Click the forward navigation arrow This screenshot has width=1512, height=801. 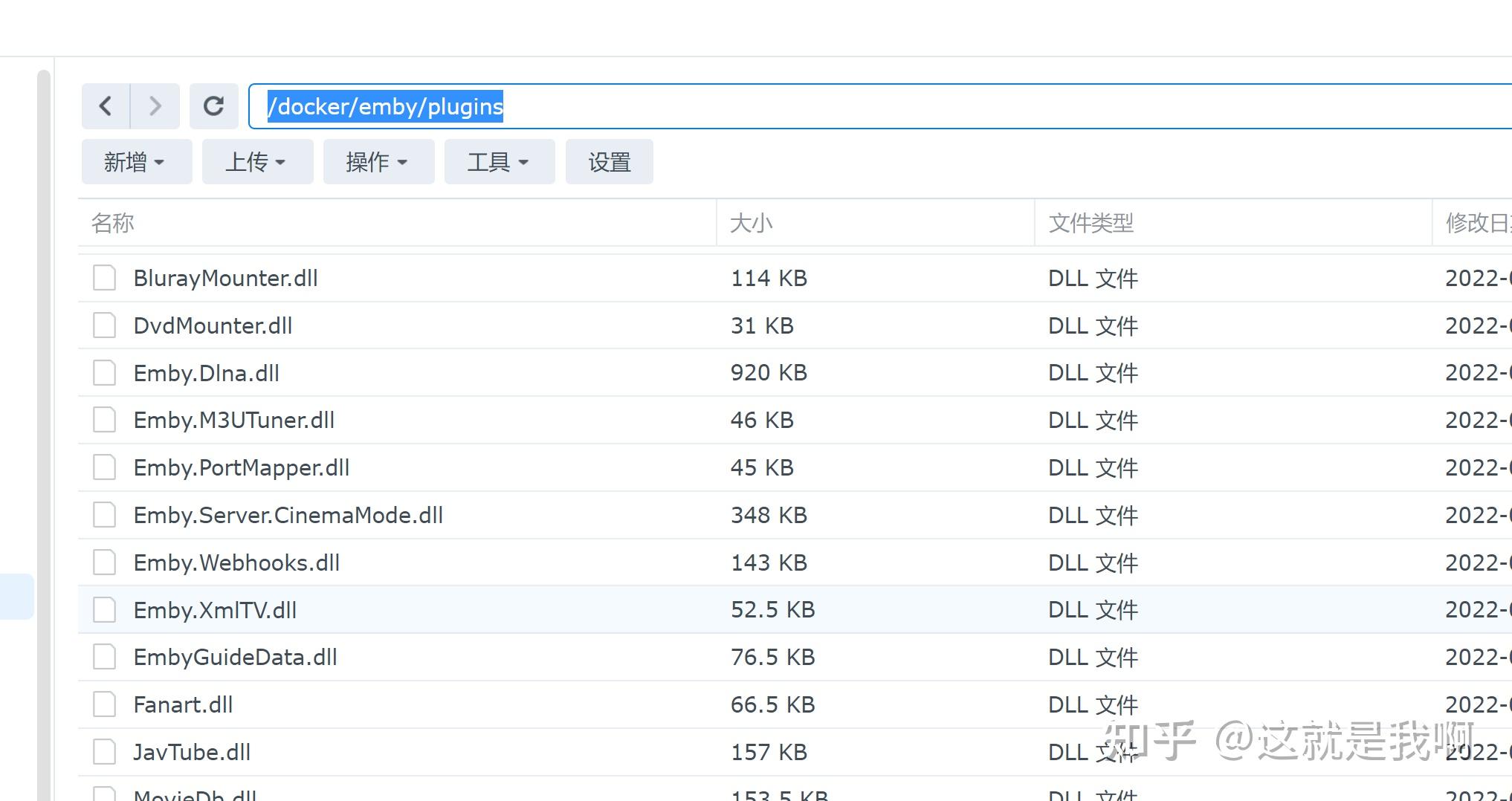[155, 106]
